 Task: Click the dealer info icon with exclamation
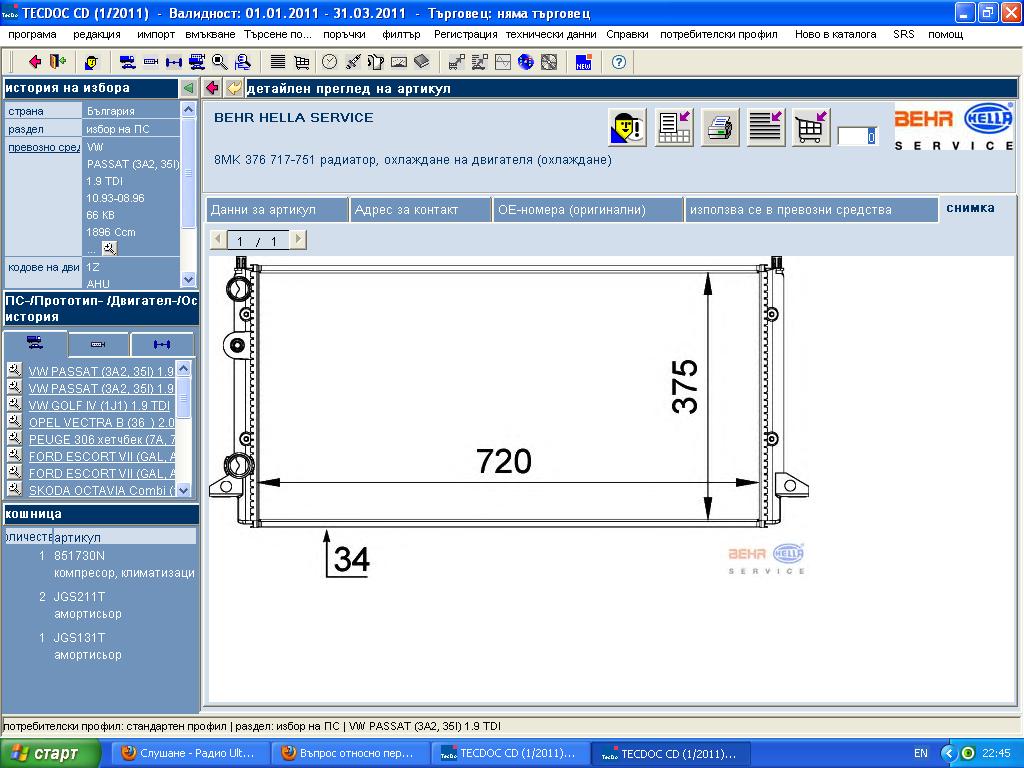[x=627, y=128]
